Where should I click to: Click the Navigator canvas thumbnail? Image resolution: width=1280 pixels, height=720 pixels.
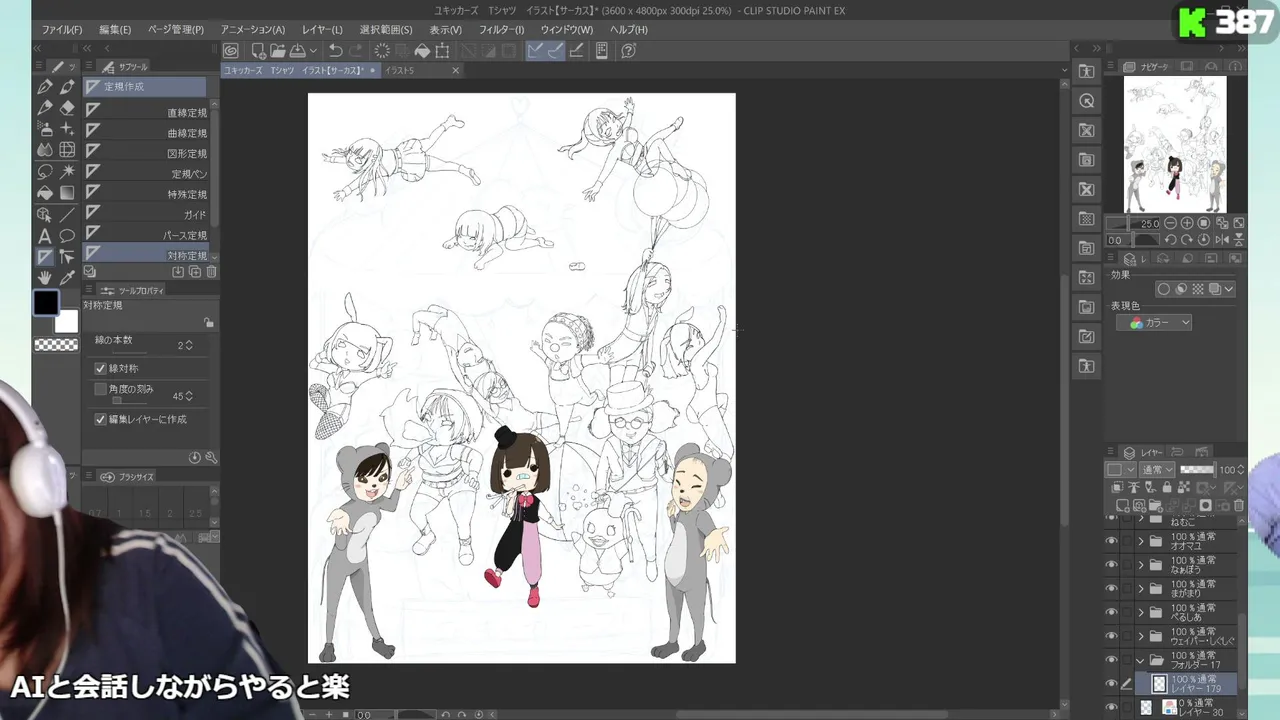(1175, 145)
